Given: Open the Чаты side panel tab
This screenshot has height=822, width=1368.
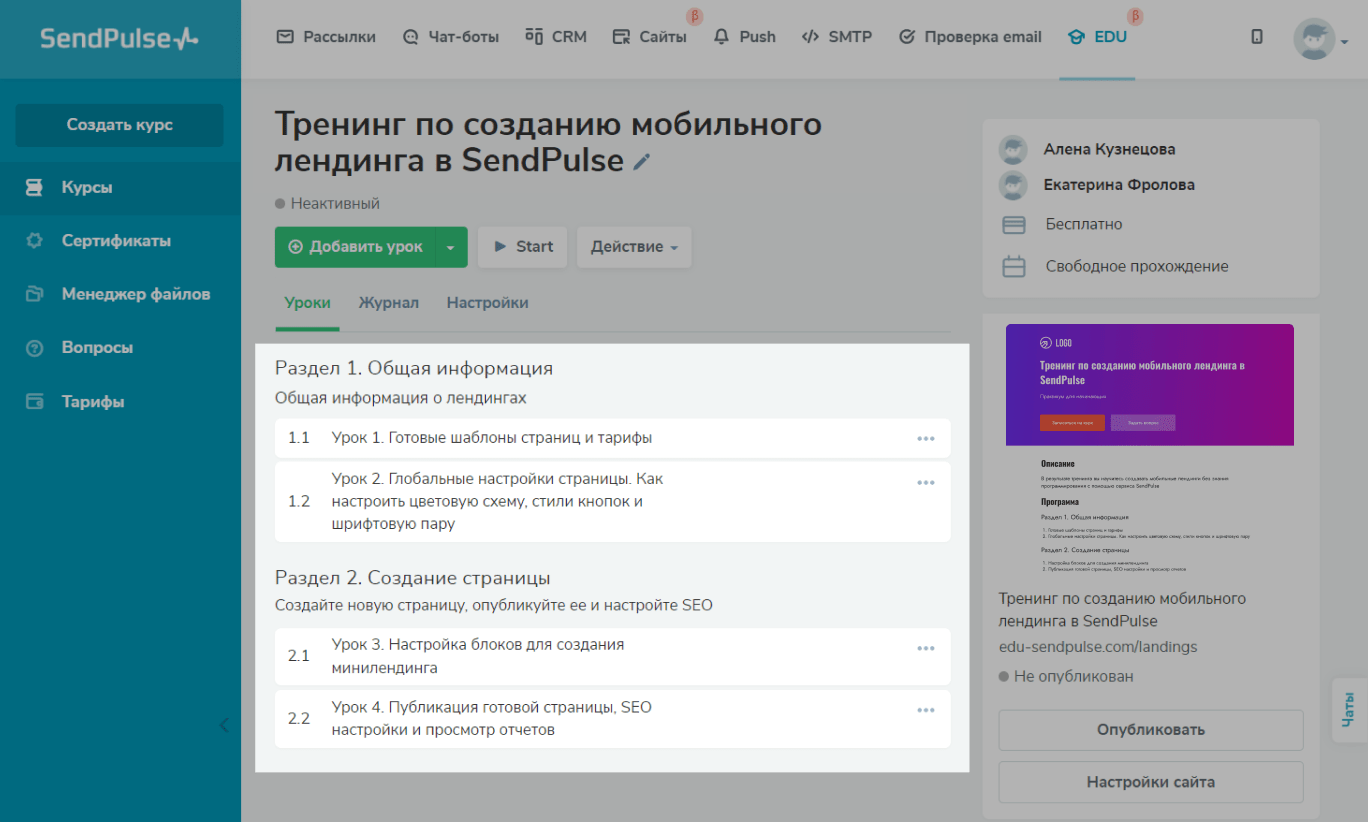Looking at the screenshot, I should pos(1349,710).
